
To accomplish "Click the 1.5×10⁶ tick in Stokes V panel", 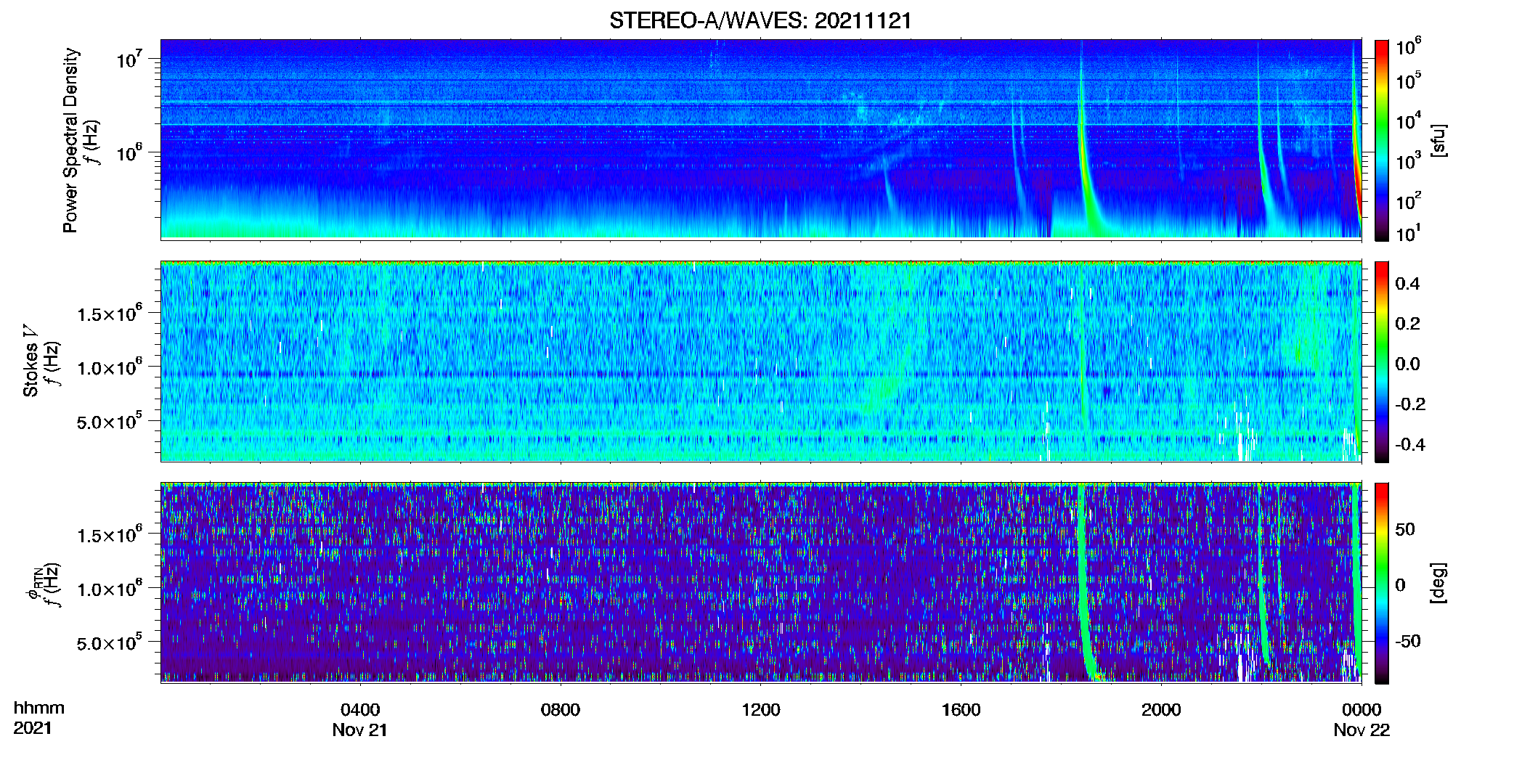I will pos(110,313).
